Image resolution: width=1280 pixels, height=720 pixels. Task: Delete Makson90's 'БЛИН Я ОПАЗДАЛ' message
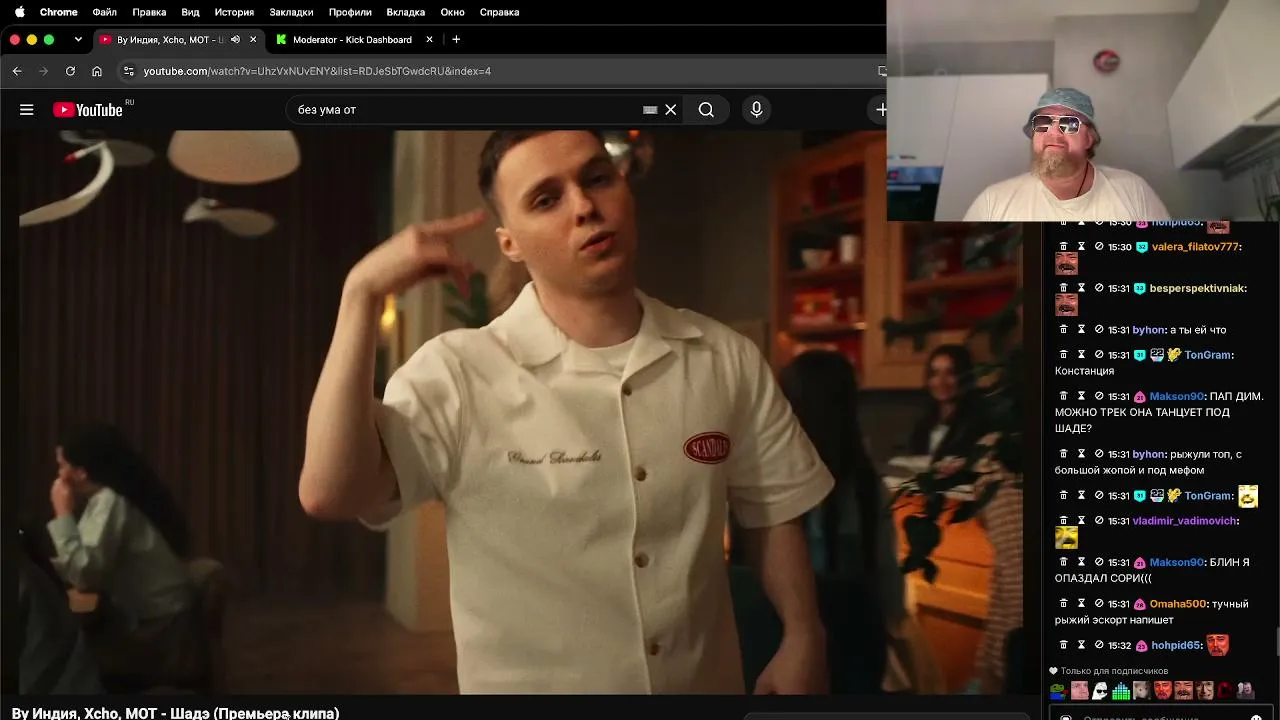(x=1064, y=562)
